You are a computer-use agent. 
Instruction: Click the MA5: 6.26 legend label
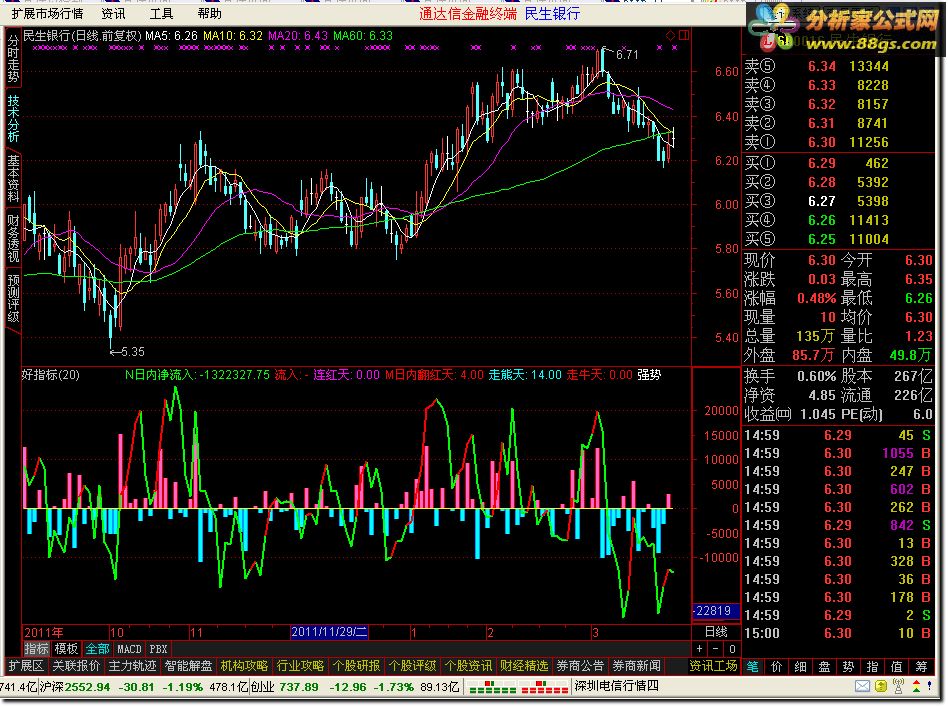pos(171,36)
